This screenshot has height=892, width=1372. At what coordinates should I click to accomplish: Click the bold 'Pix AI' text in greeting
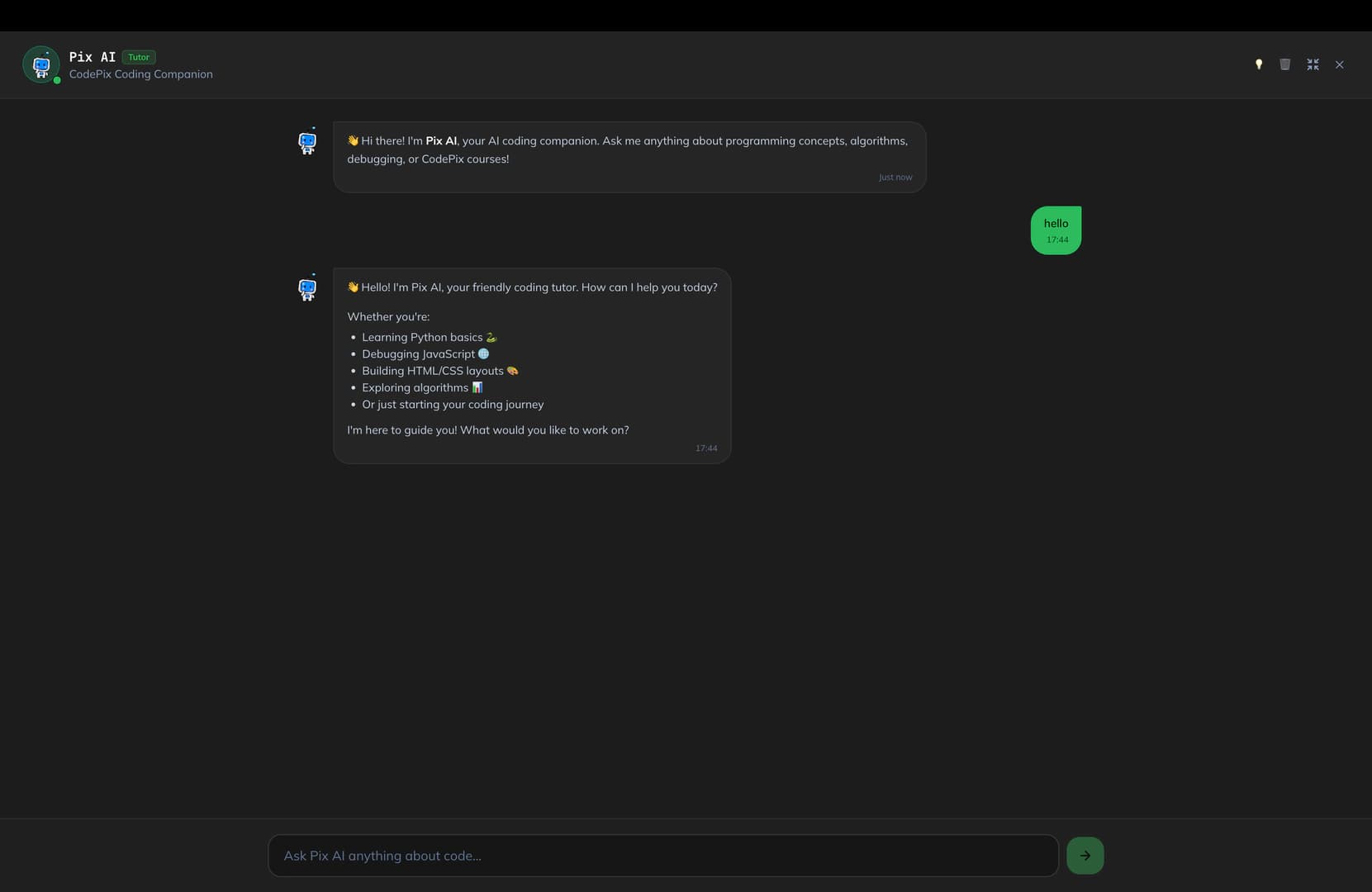click(x=441, y=141)
